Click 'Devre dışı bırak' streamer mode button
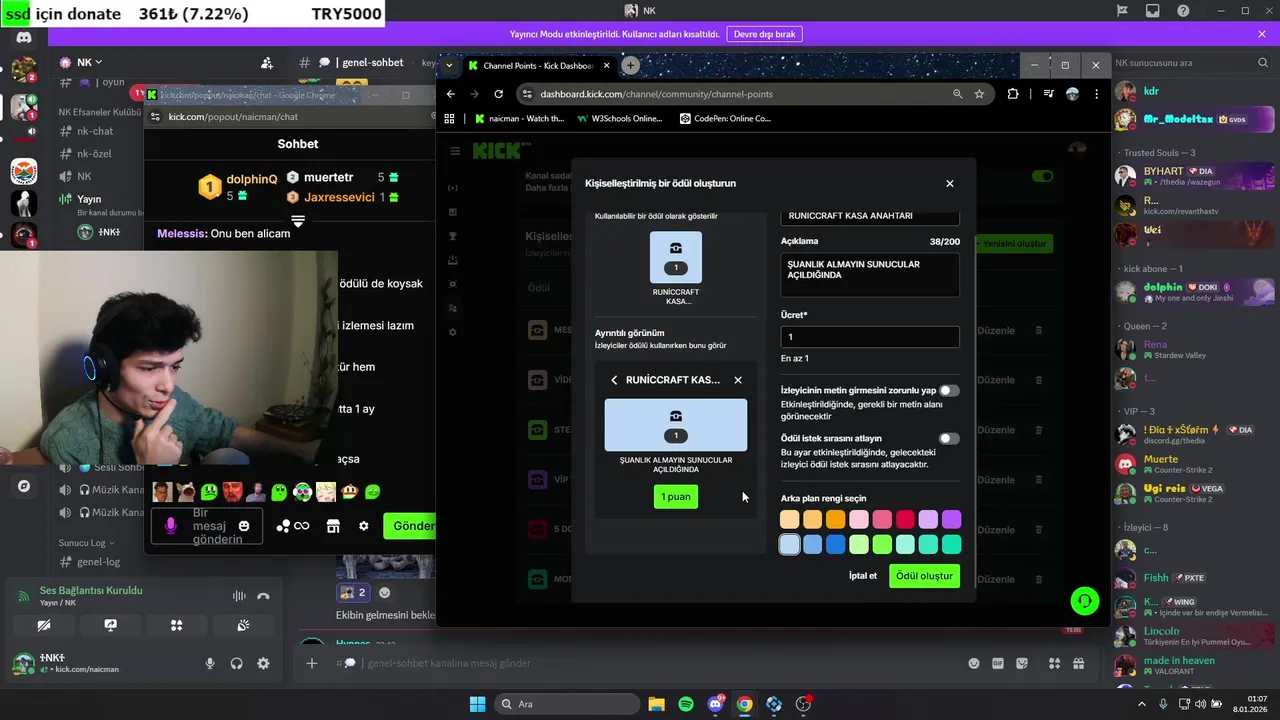 point(765,34)
